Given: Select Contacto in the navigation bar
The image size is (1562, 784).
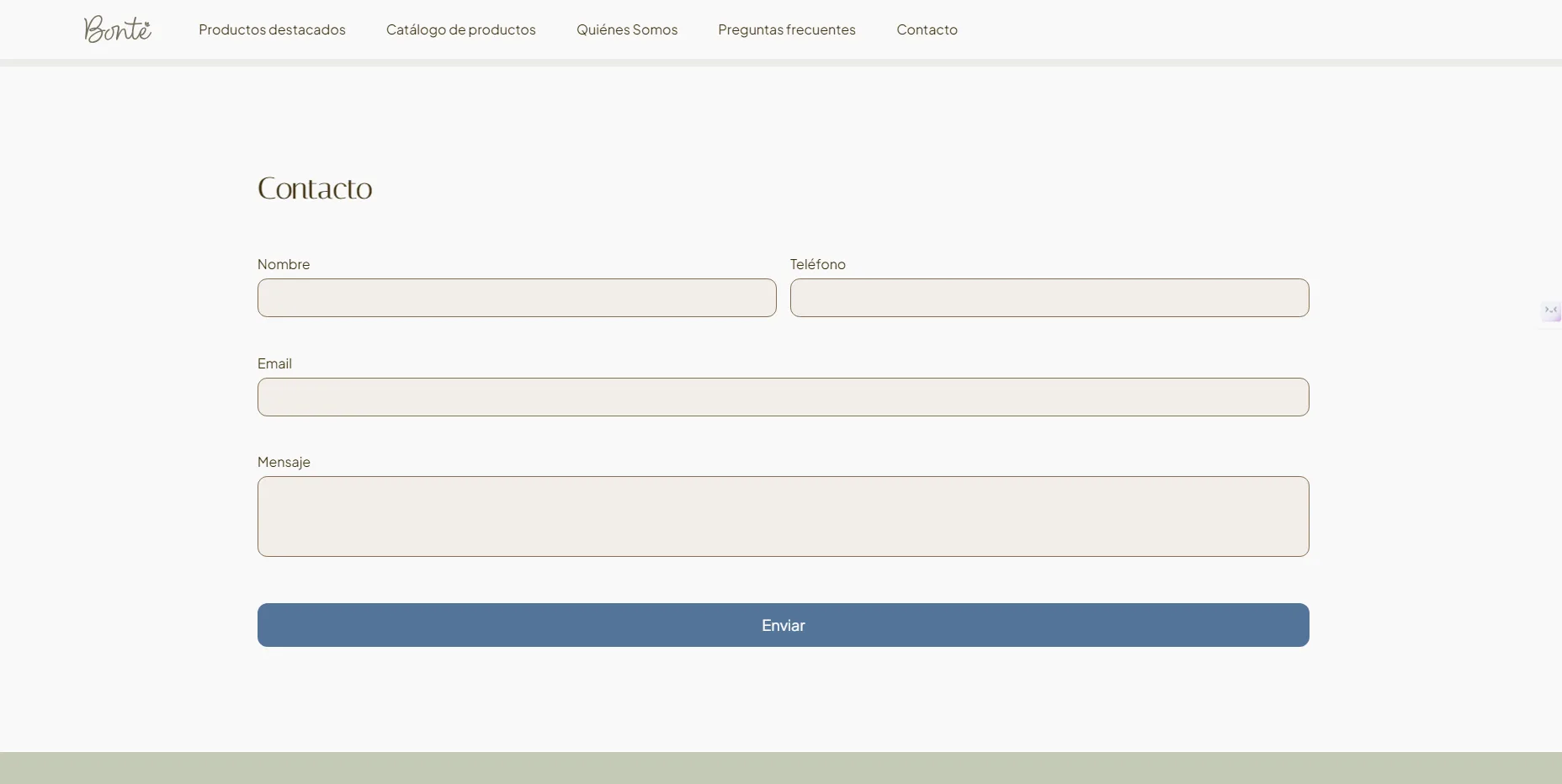Looking at the screenshot, I should coord(927,29).
